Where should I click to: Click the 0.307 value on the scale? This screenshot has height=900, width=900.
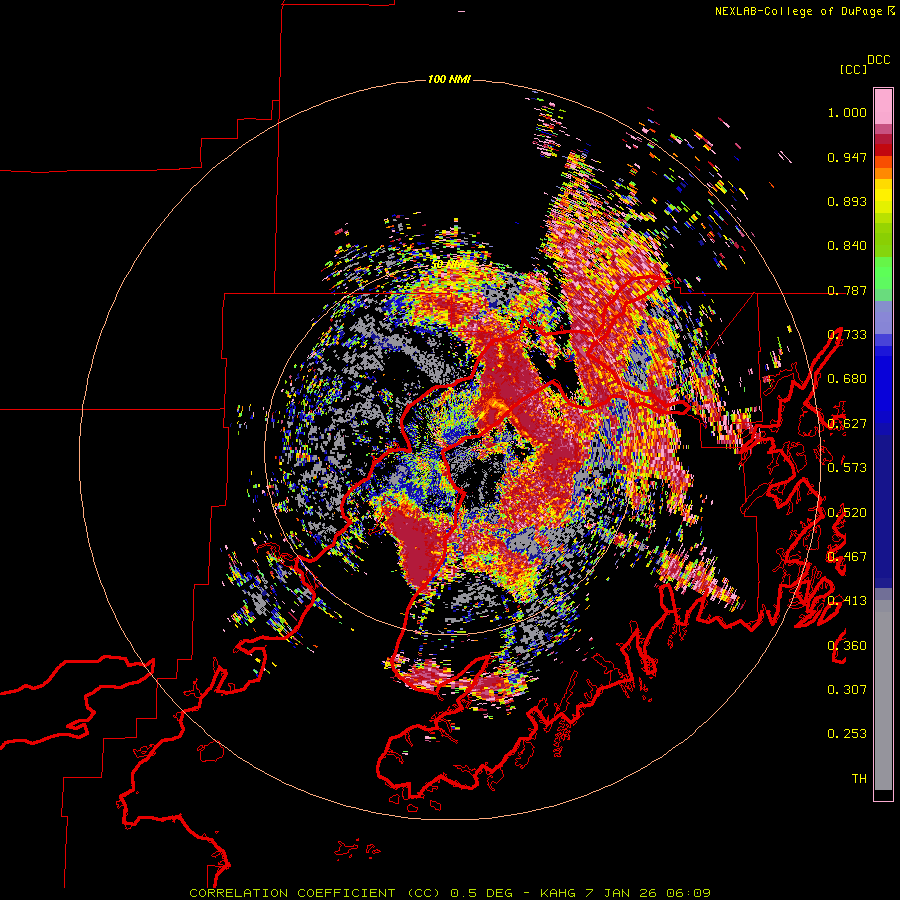[x=847, y=690]
